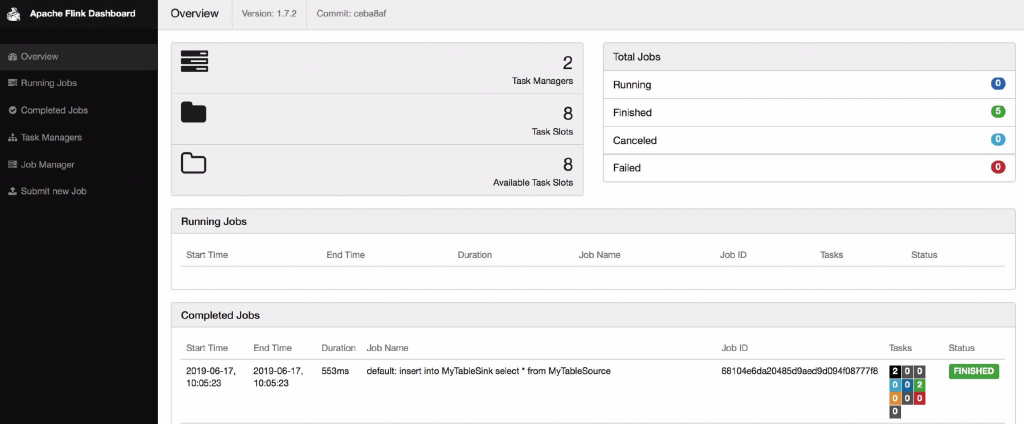Click the Submit new Job upload icon
Image resolution: width=1024 pixels, height=424 pixels.
tap(12, 191)
